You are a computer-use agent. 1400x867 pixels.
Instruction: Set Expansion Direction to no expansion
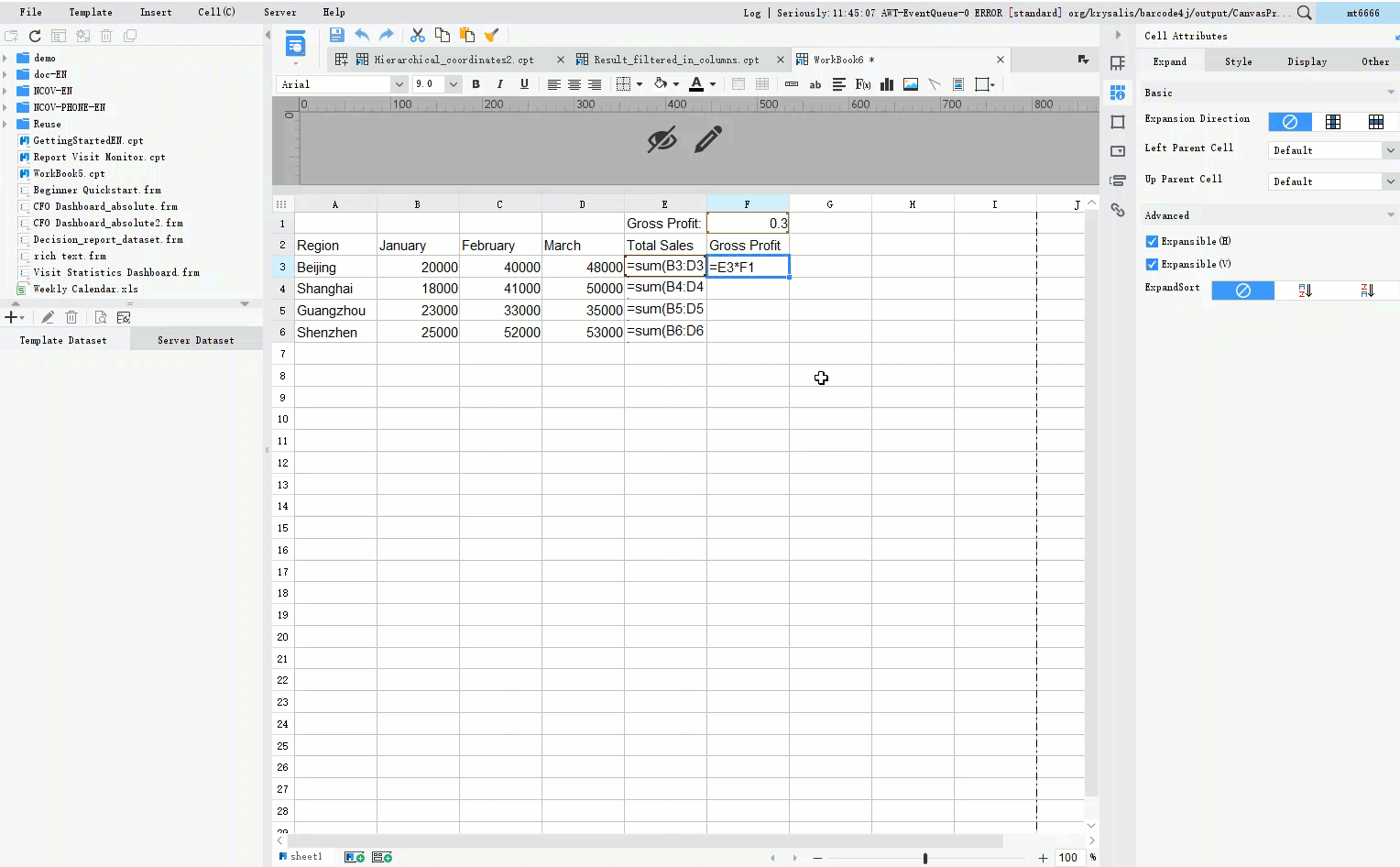pos(1290,121)
